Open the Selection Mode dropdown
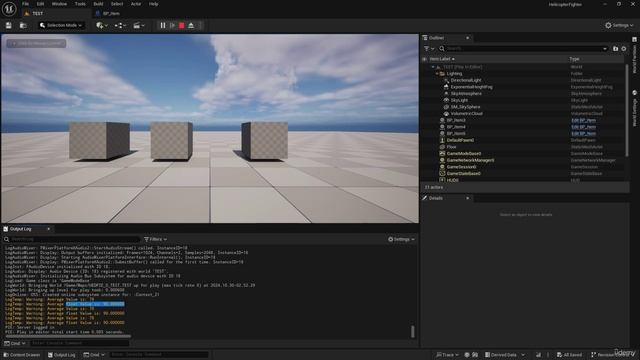Screen dimensions: 640x360 pos(61,25)
